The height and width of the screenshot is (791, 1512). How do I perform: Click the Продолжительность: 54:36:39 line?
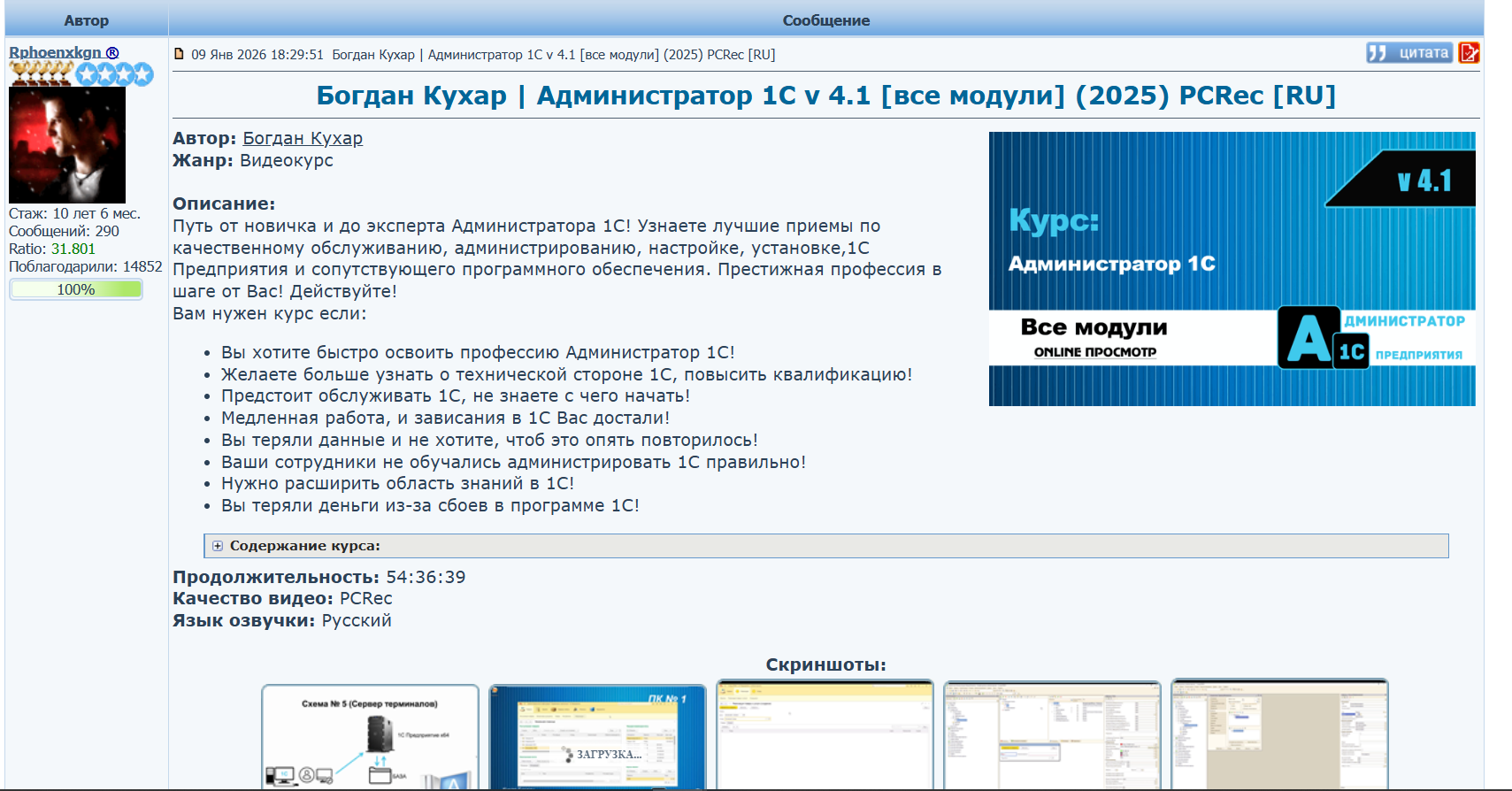click(319, 577)
